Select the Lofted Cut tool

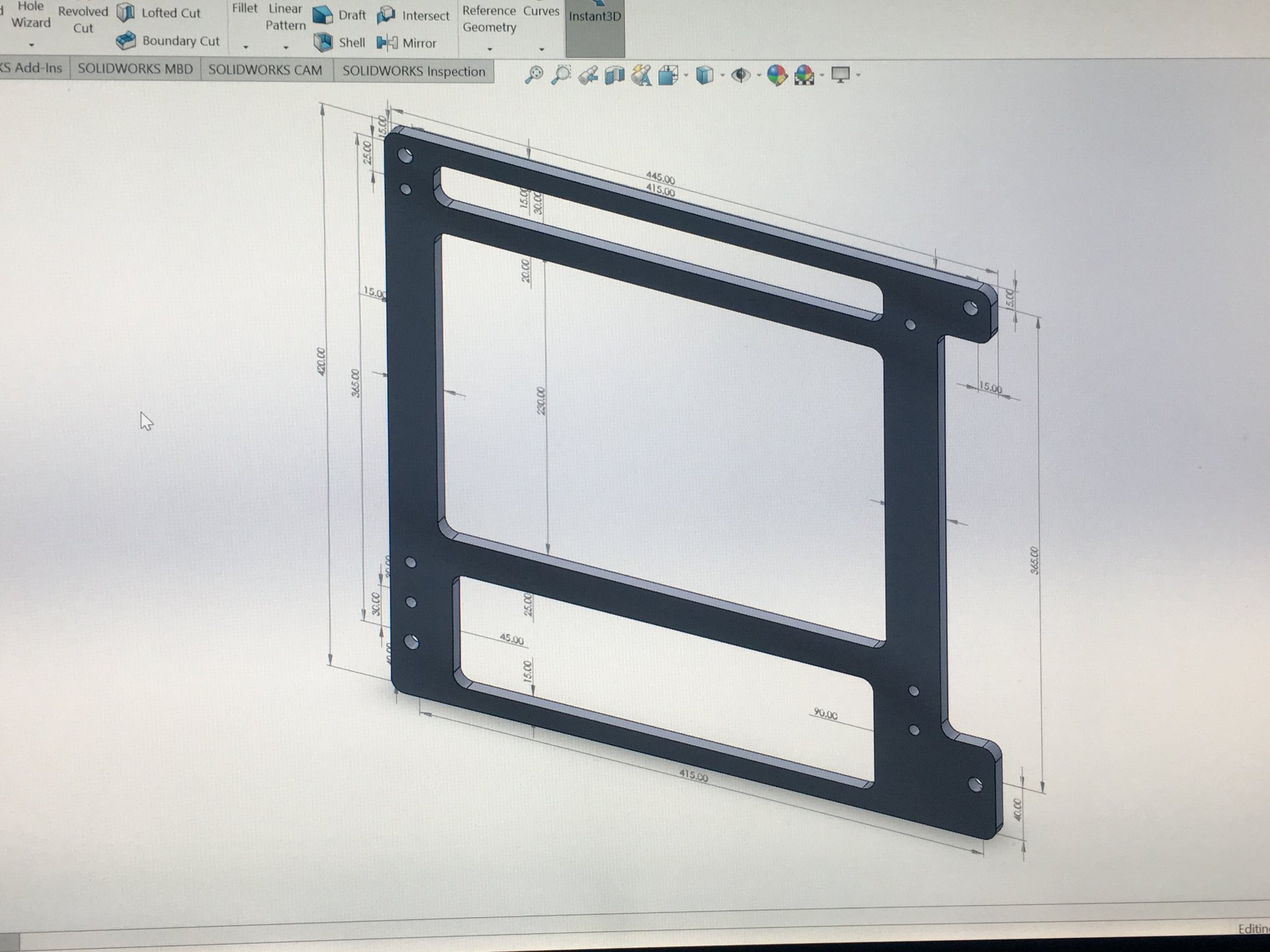[158, 13]
